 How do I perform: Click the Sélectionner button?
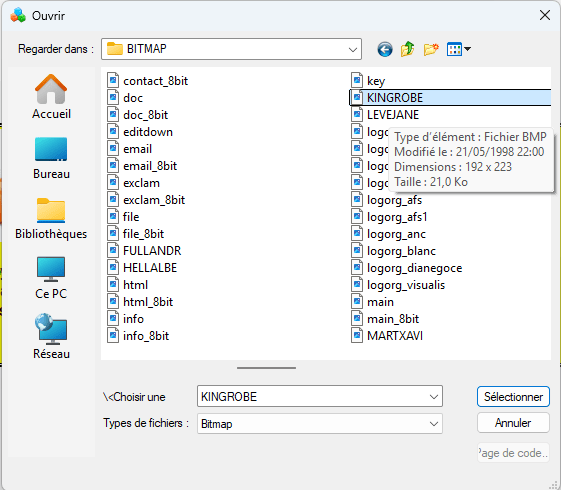click(513, 396)
